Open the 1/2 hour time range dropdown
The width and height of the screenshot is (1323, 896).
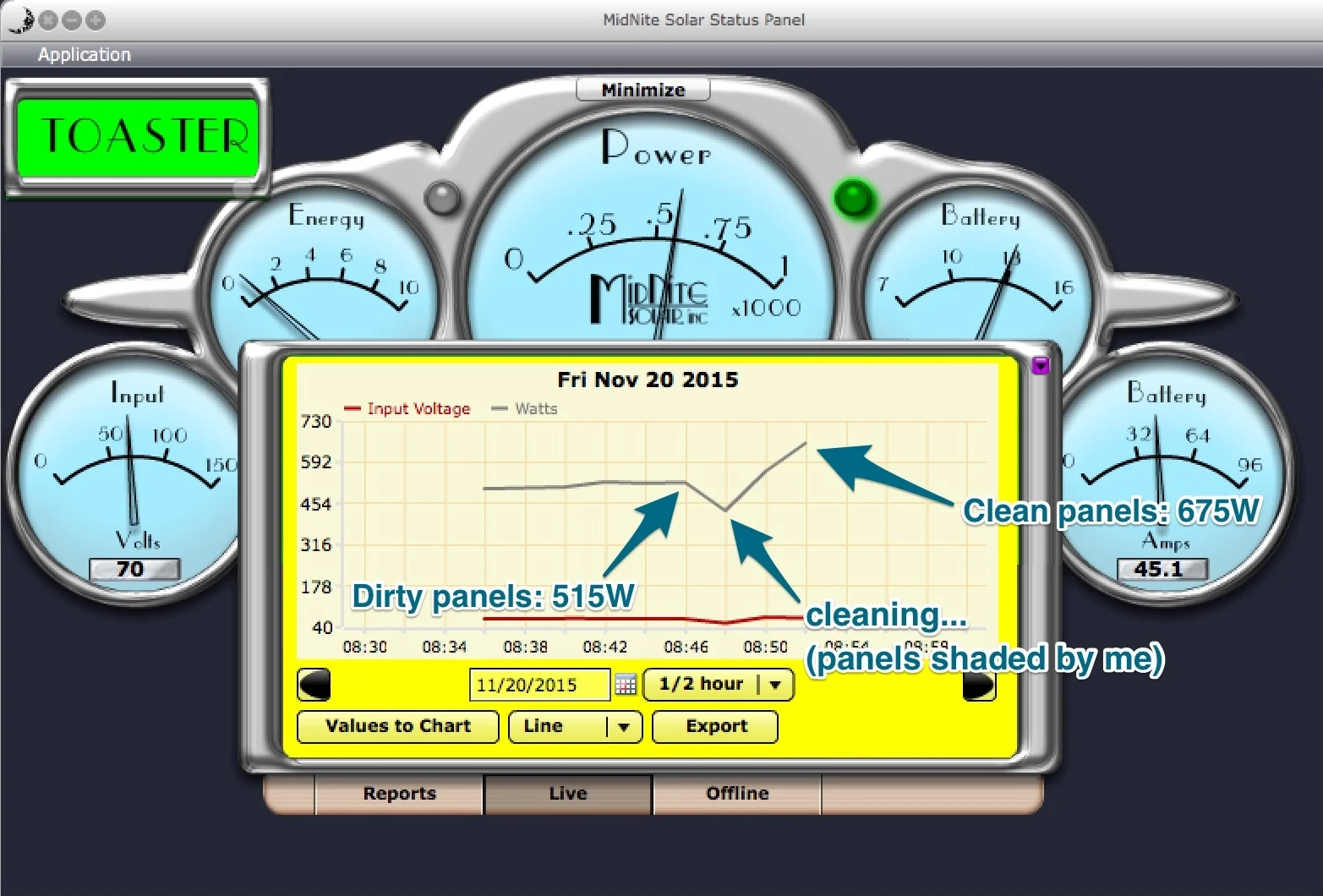[x=719, y=684]
